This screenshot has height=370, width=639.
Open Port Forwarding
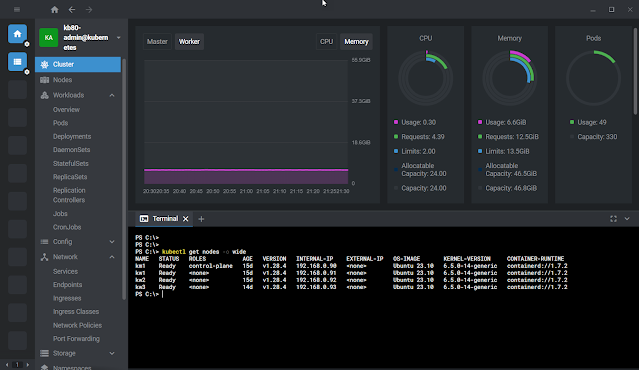[76, 339]
